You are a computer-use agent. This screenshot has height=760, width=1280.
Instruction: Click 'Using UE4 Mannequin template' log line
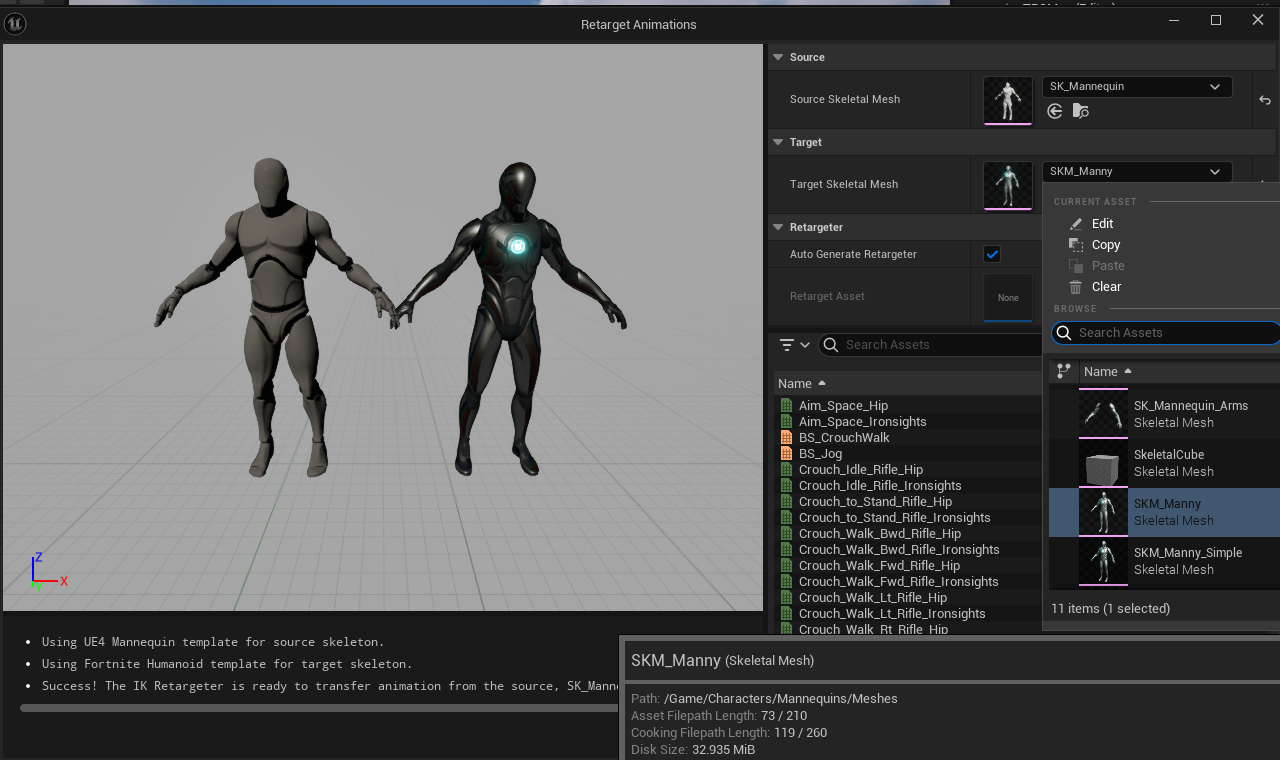(213, 642)
